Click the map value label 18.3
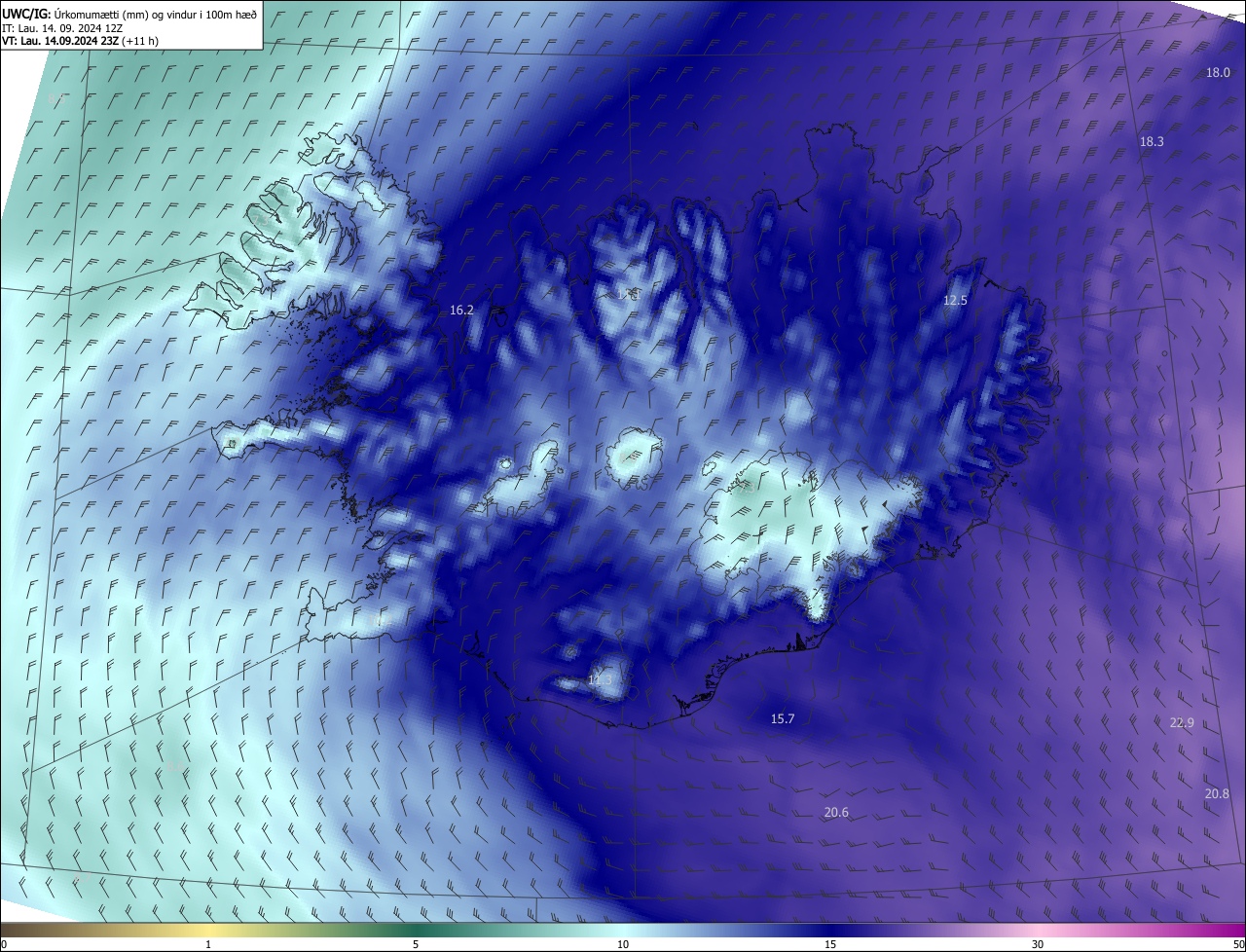 click(1152, 141)
